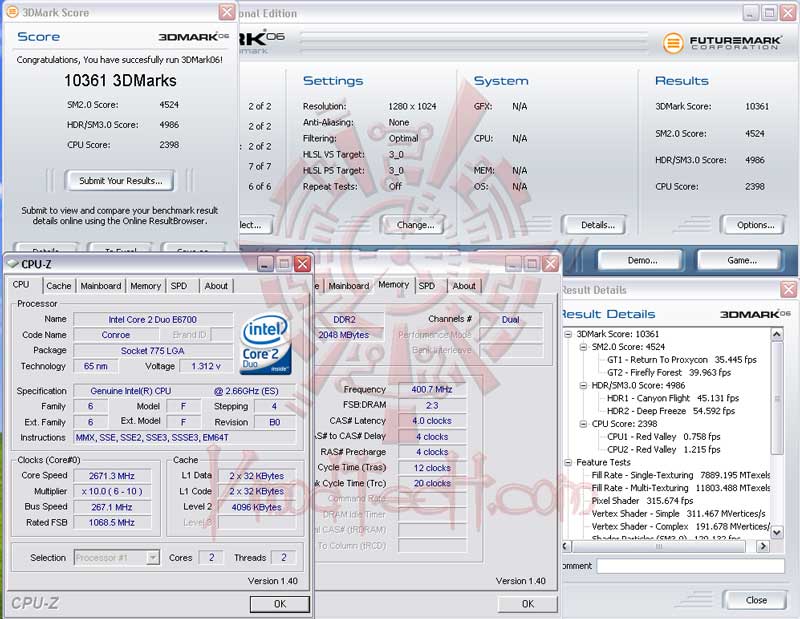
Task: Select the CPU tab in front CPU-Z
Action: (21, 285)
